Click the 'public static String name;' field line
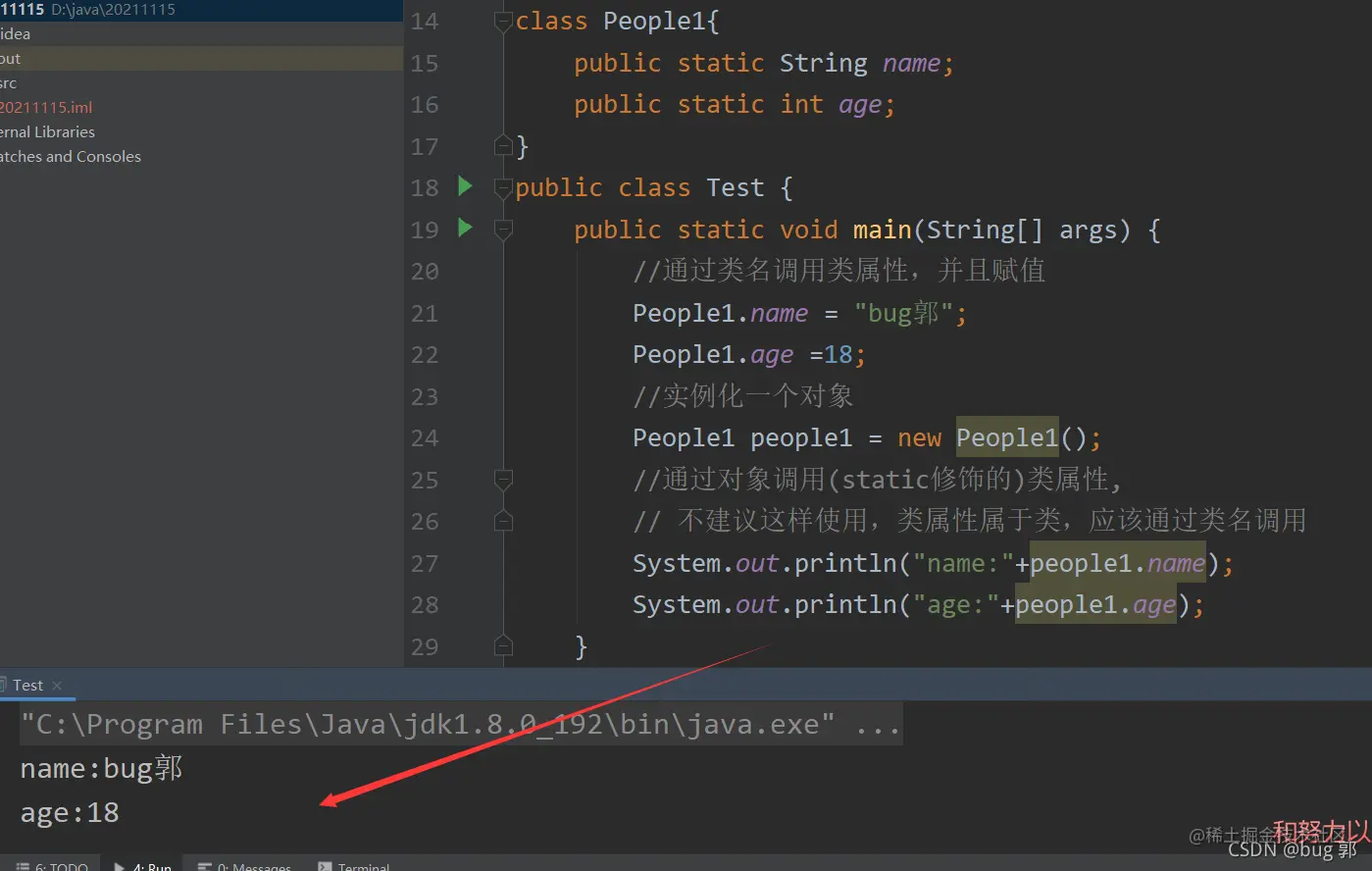 764,63
